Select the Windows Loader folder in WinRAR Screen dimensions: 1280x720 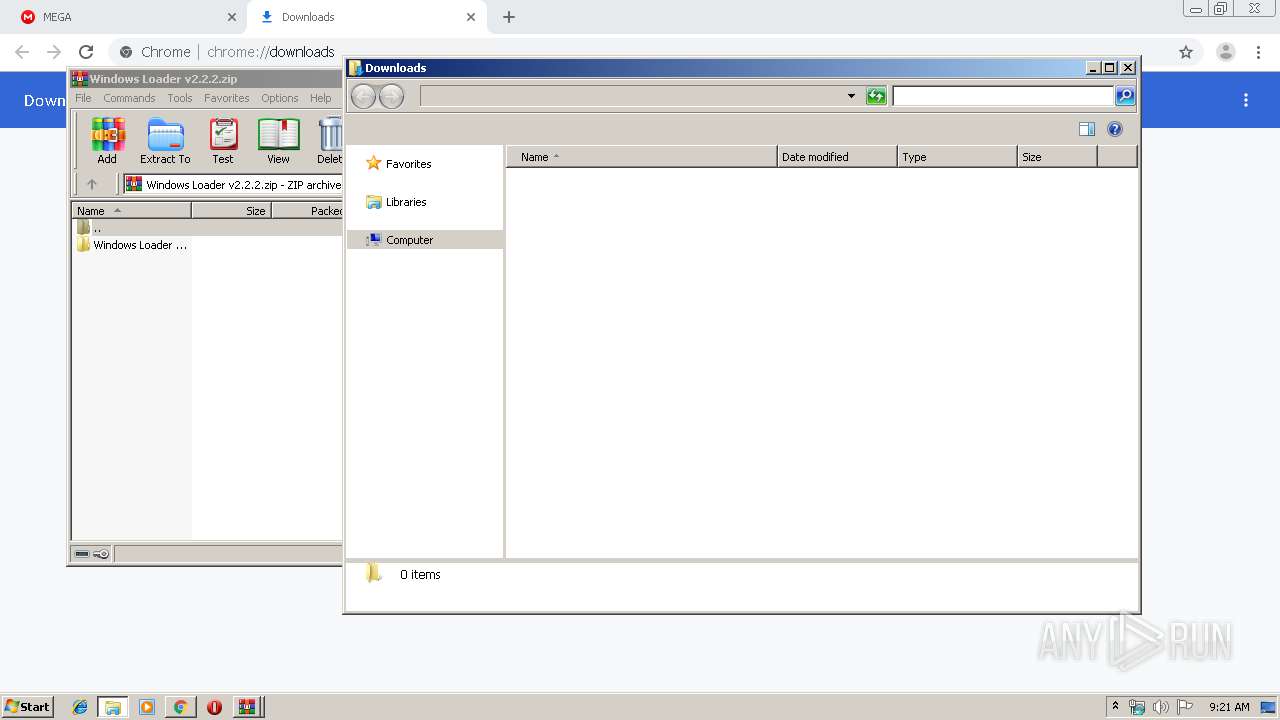click(x=132, y=245)
